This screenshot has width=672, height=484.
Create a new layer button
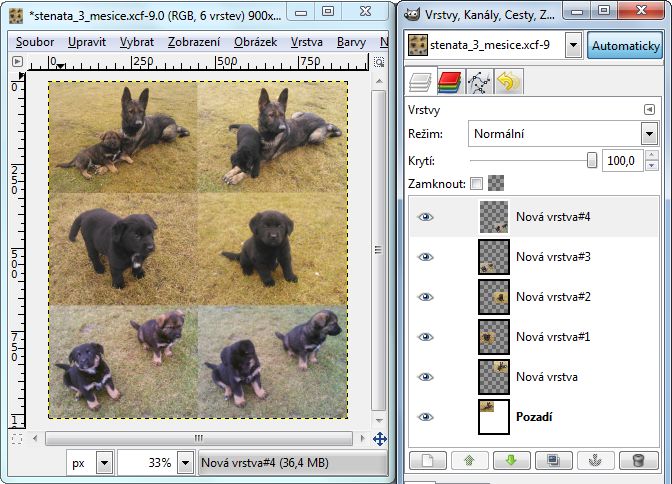pyautogui.click(x=428, y=461)
